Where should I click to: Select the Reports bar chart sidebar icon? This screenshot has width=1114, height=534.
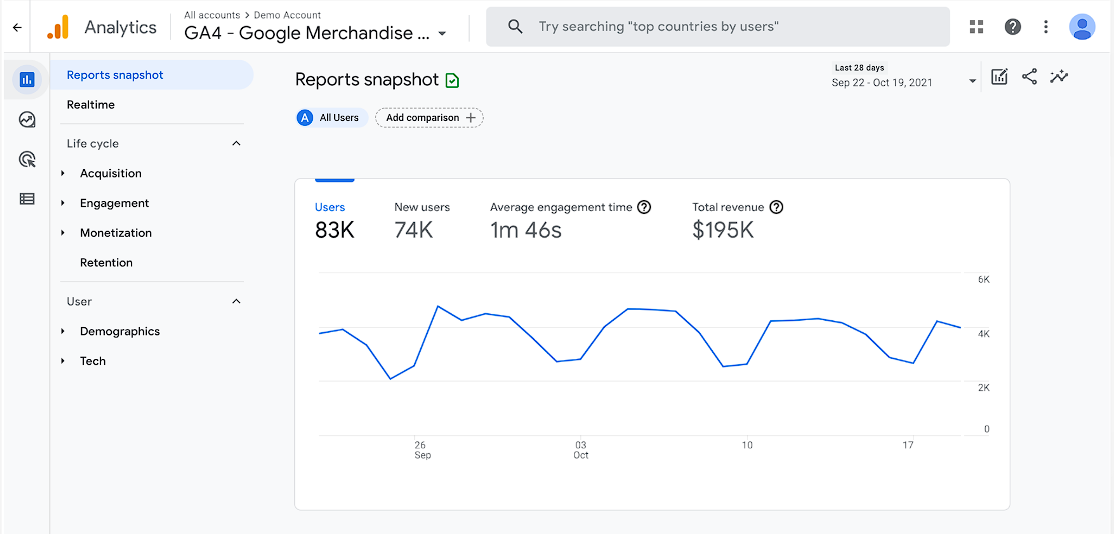(27, 80)
